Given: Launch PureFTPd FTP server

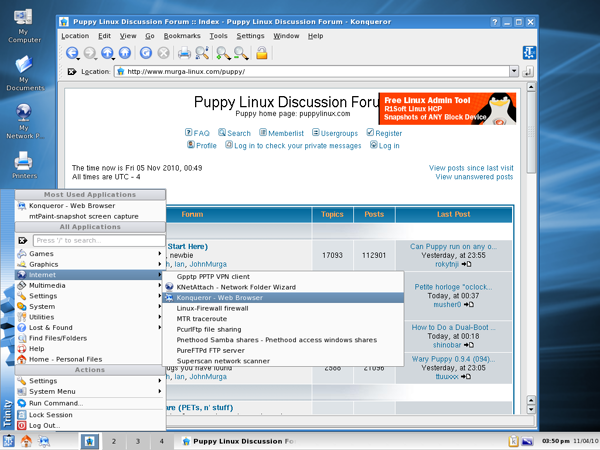Looking at the screenshot, I should [283, 351].
